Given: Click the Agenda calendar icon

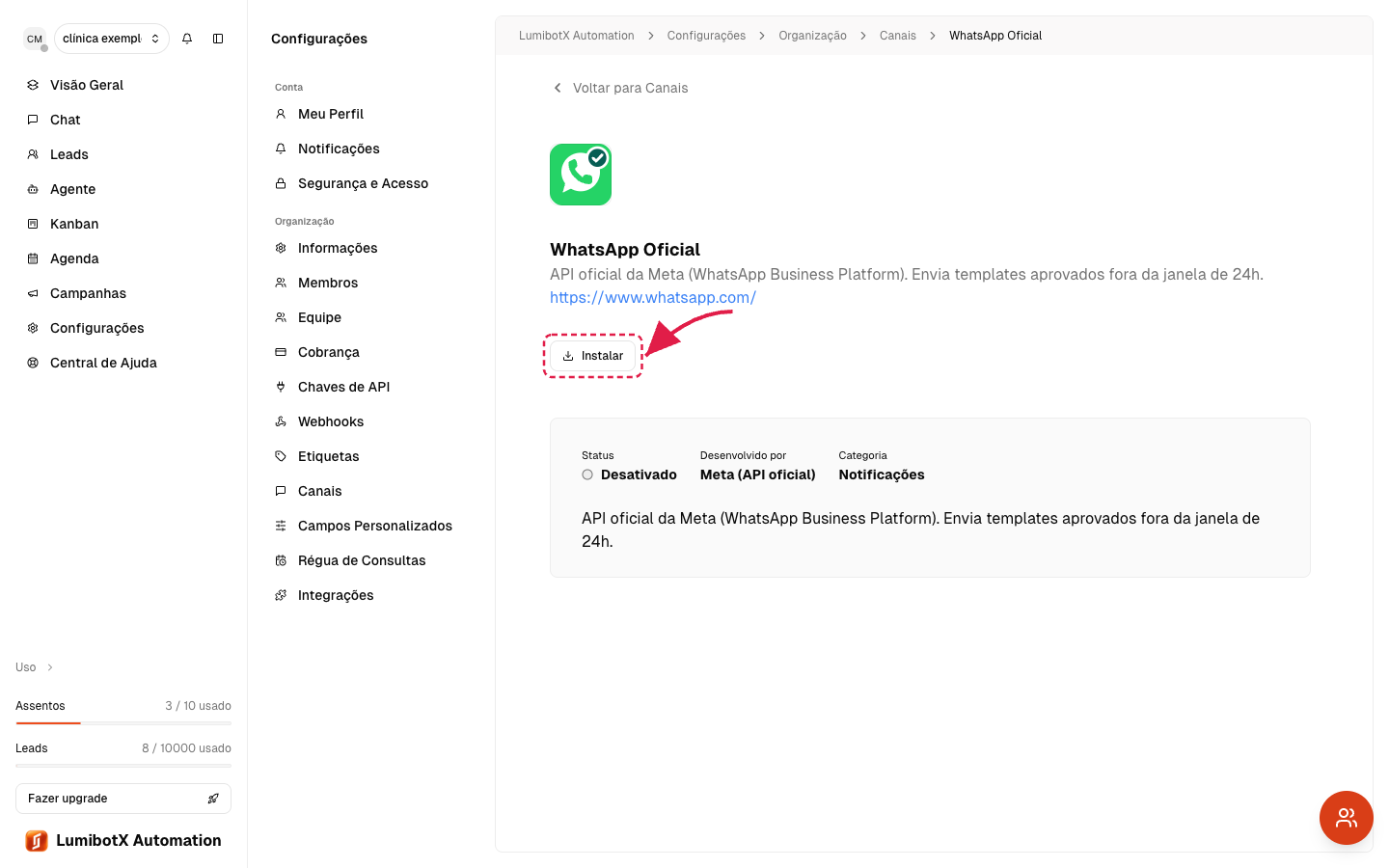Looking at the screenshot, I should [x=33, y=258].
